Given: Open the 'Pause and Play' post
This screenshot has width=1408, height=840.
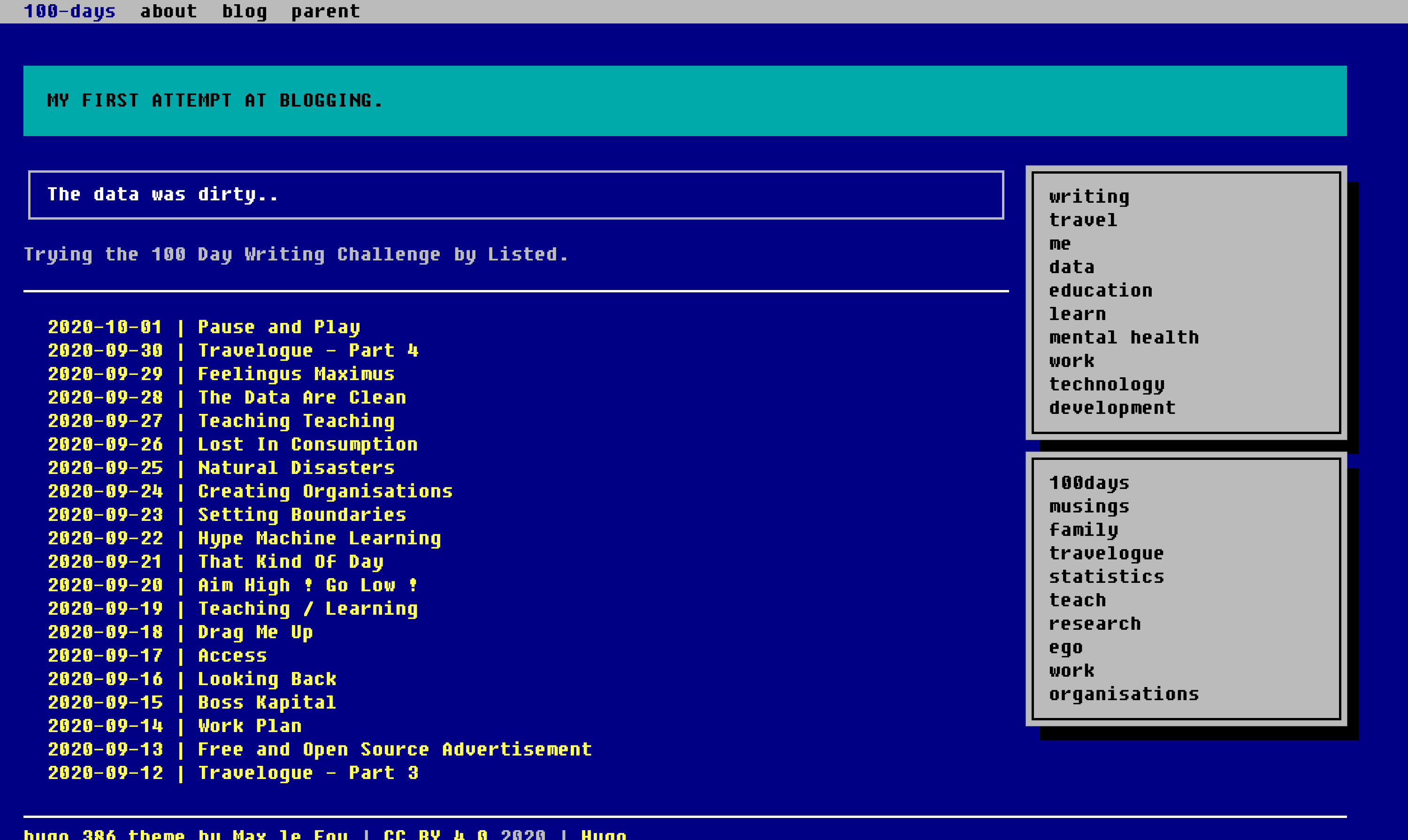Looking at the screenshot, I should click(278, 327).
